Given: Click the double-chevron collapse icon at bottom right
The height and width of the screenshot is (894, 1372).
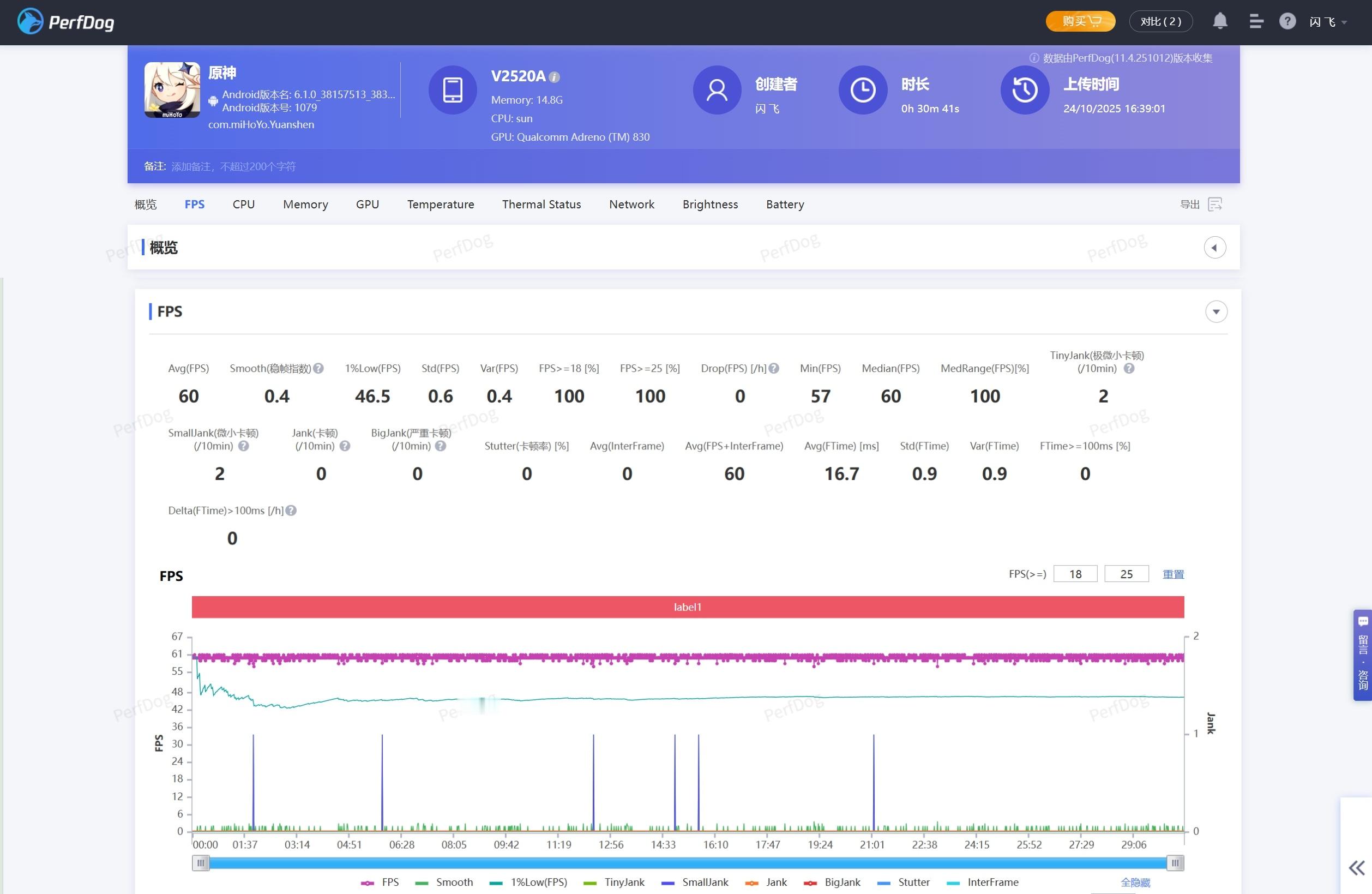Looking at the screenshot, I should point(1356,867).
